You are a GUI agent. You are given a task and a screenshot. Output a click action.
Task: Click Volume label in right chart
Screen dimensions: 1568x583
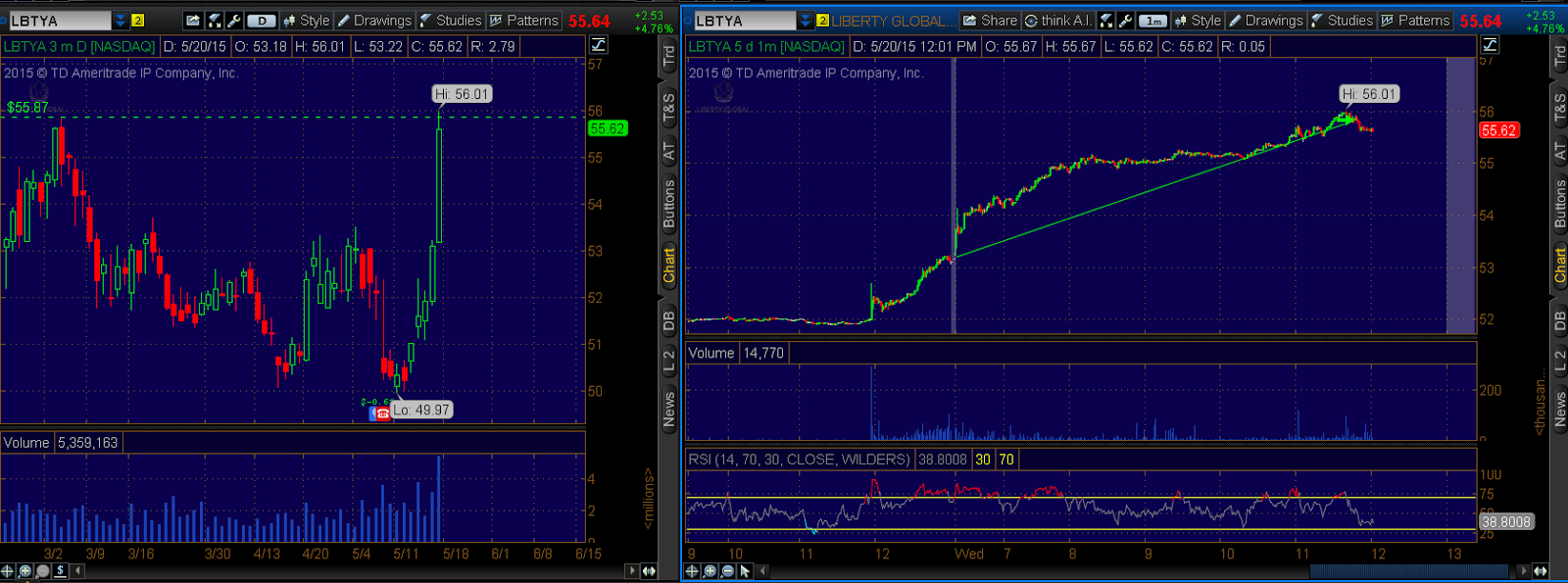click(x=711, y=353)
